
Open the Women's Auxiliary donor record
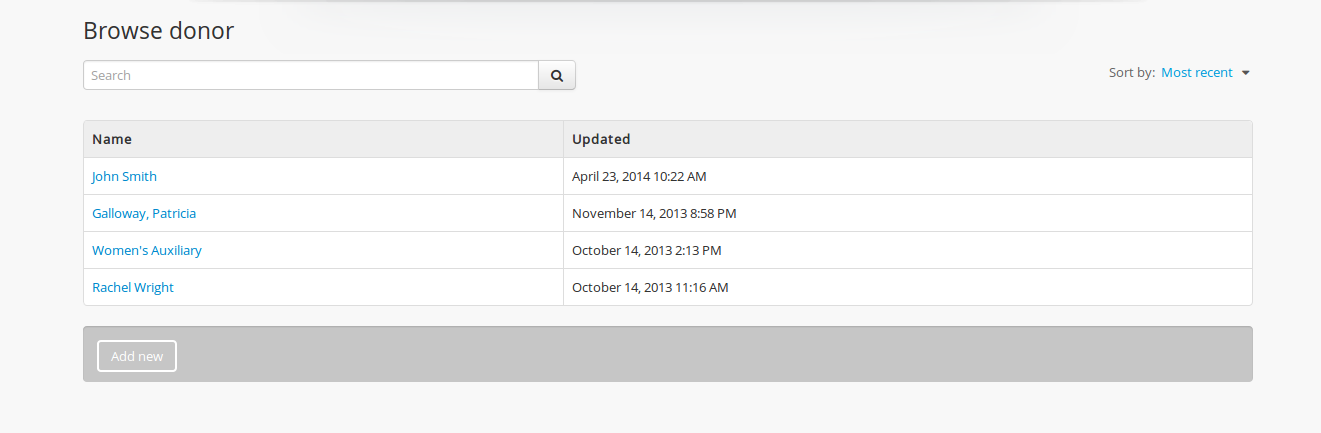(x=147, y=251)
